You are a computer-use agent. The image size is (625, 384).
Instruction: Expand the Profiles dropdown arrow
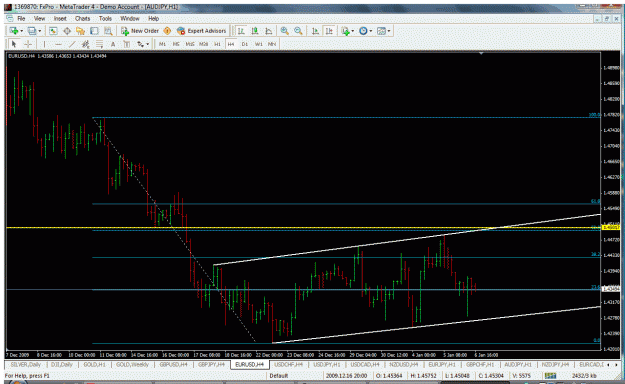click(x=39, y=31)
